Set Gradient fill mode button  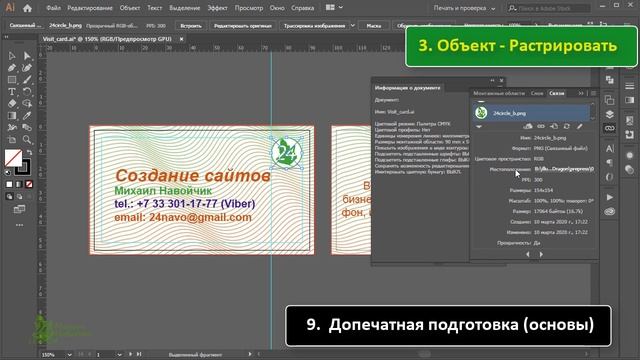pyautogui.click(x=19, y=184)
